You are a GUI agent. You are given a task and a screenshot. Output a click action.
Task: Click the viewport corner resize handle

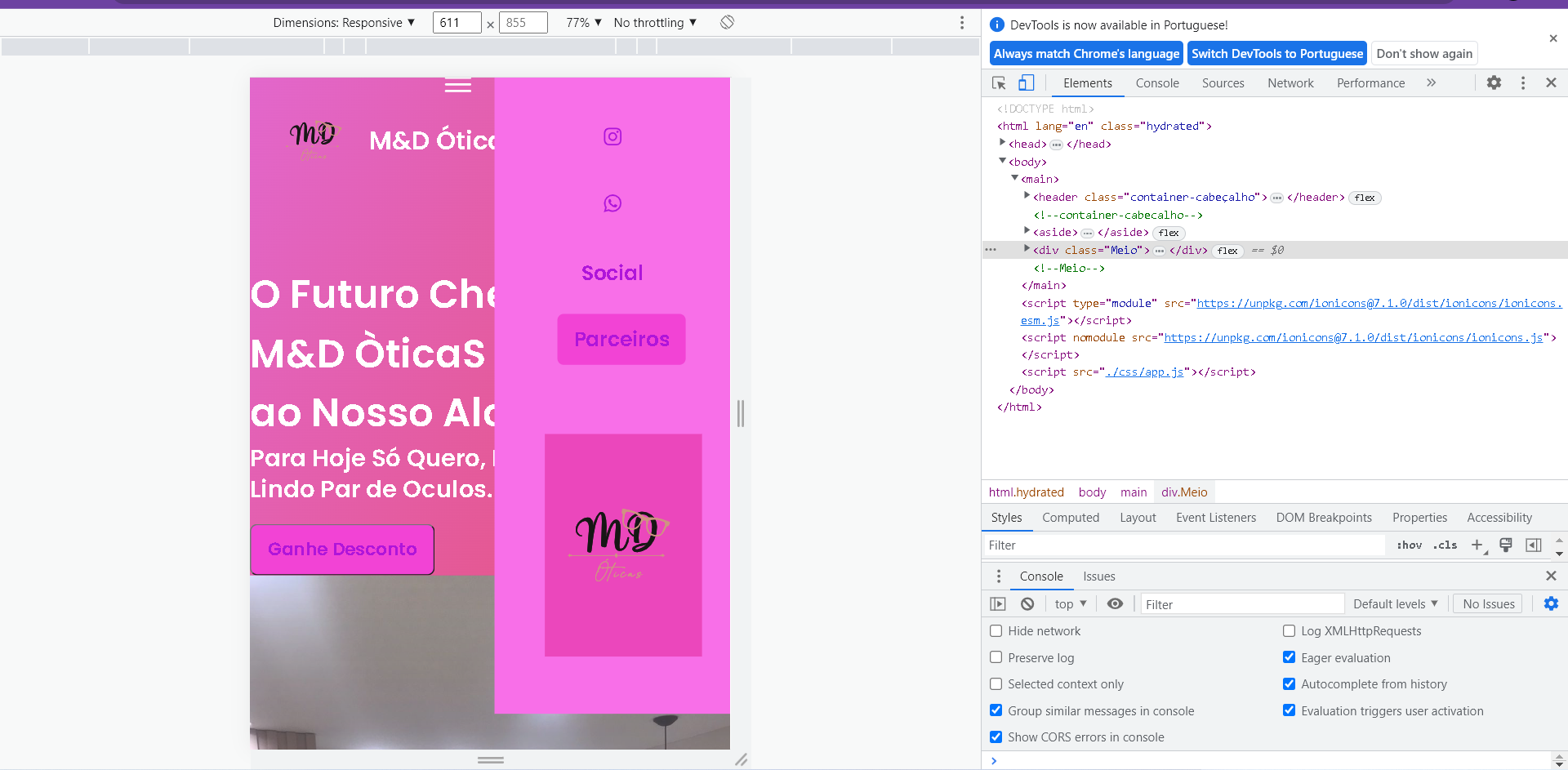741,759
